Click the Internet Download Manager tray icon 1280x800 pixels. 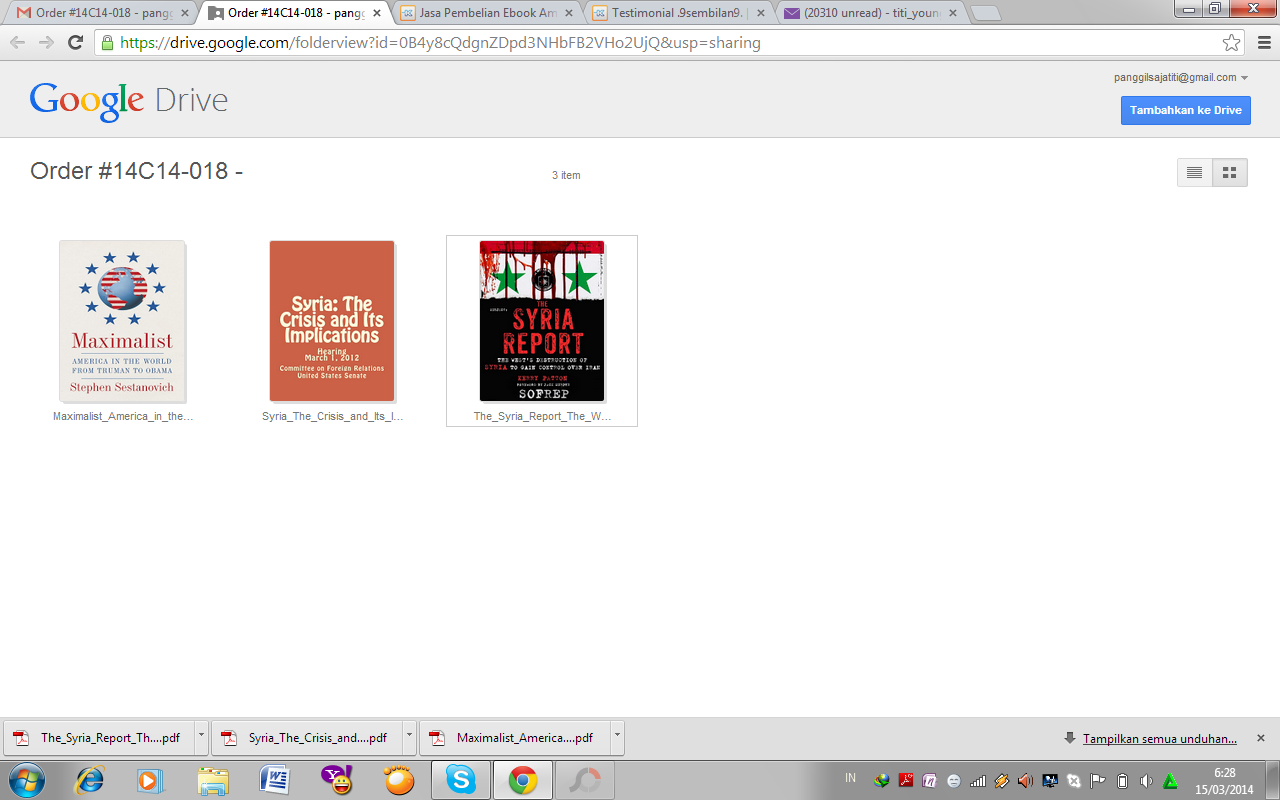[882, 781]
